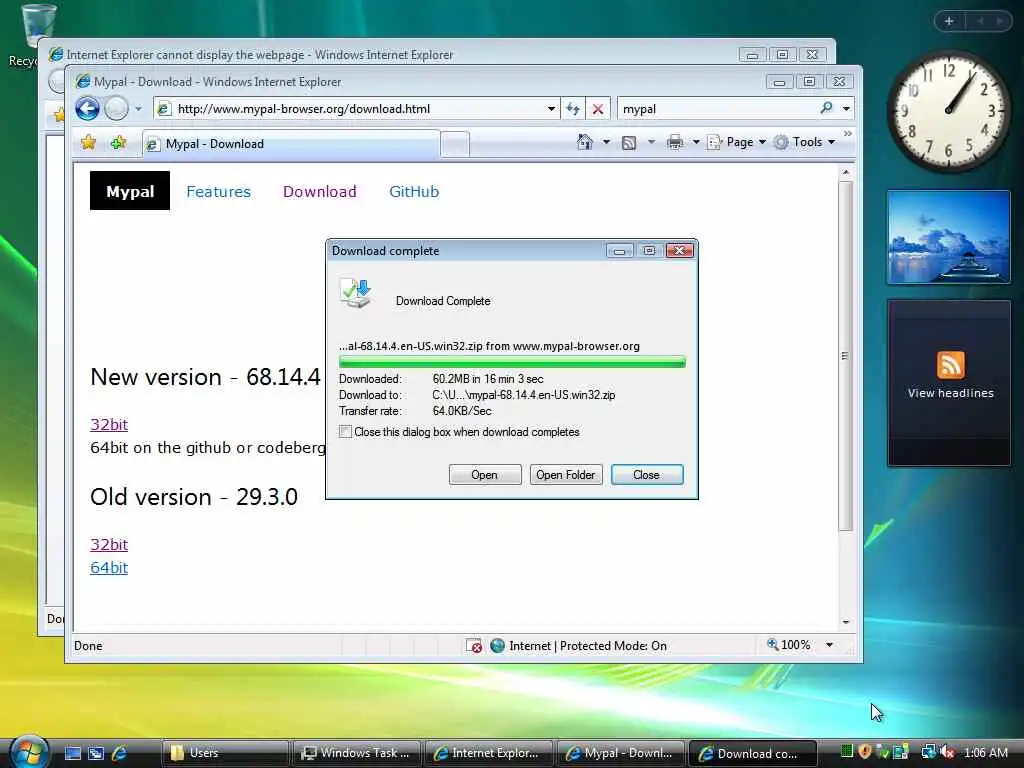1024x768 pixels.
Task: Click the 100% zoom level button
Action: 788,645
